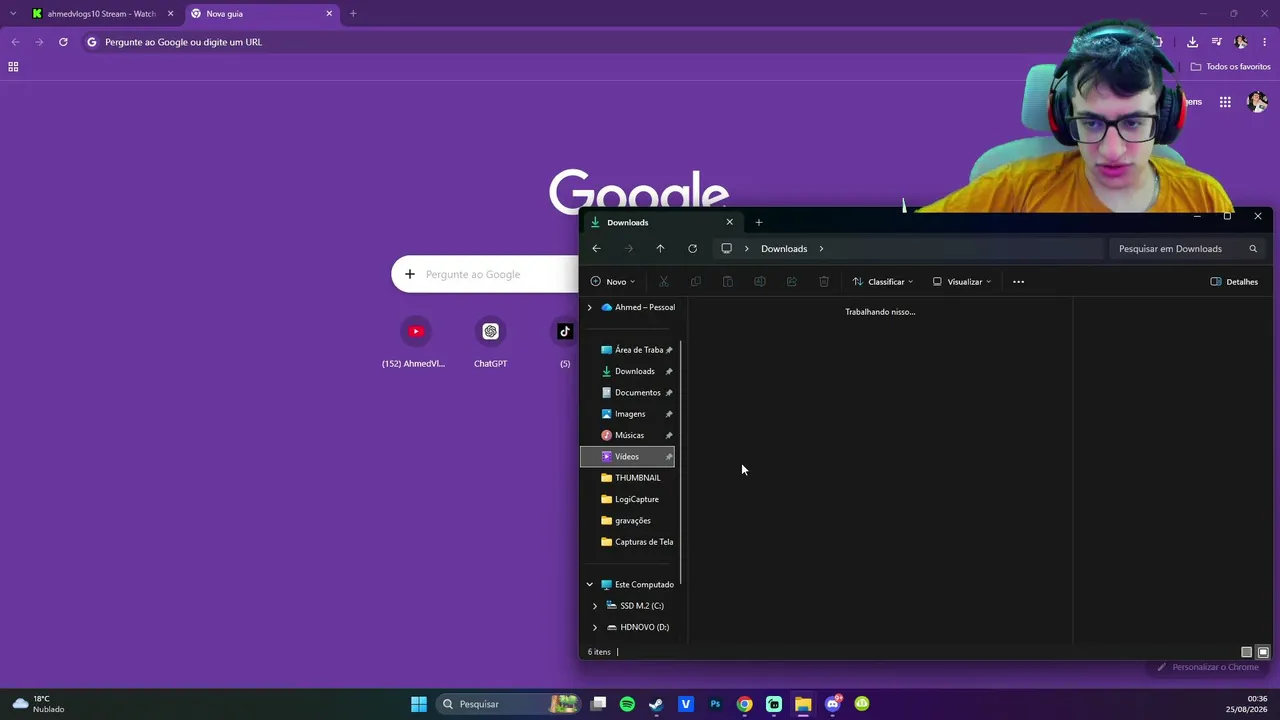
Task: Expand the SSD M.2 (C:) drive
Action: click(x=595, y=606)
